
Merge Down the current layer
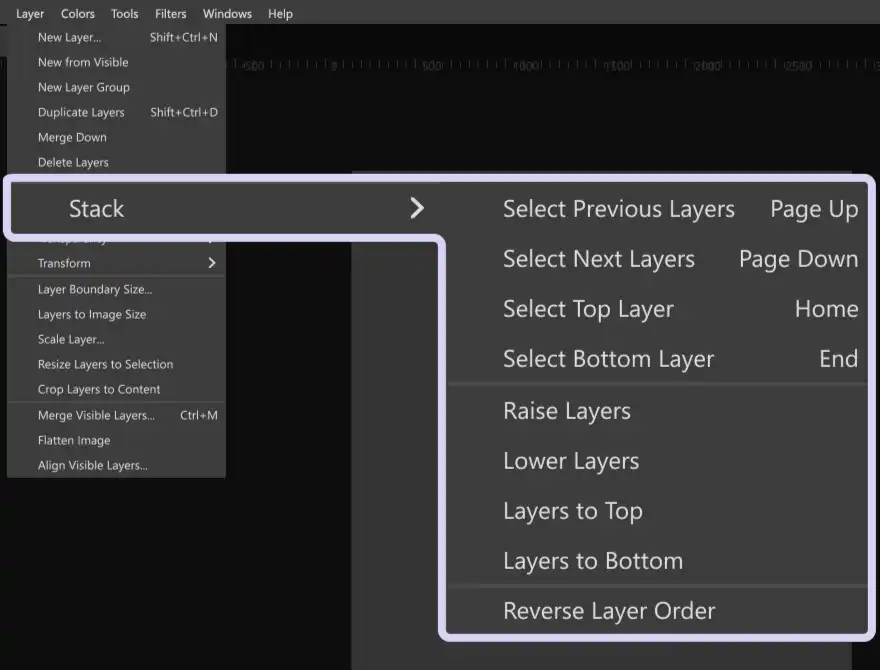[72, 137]
